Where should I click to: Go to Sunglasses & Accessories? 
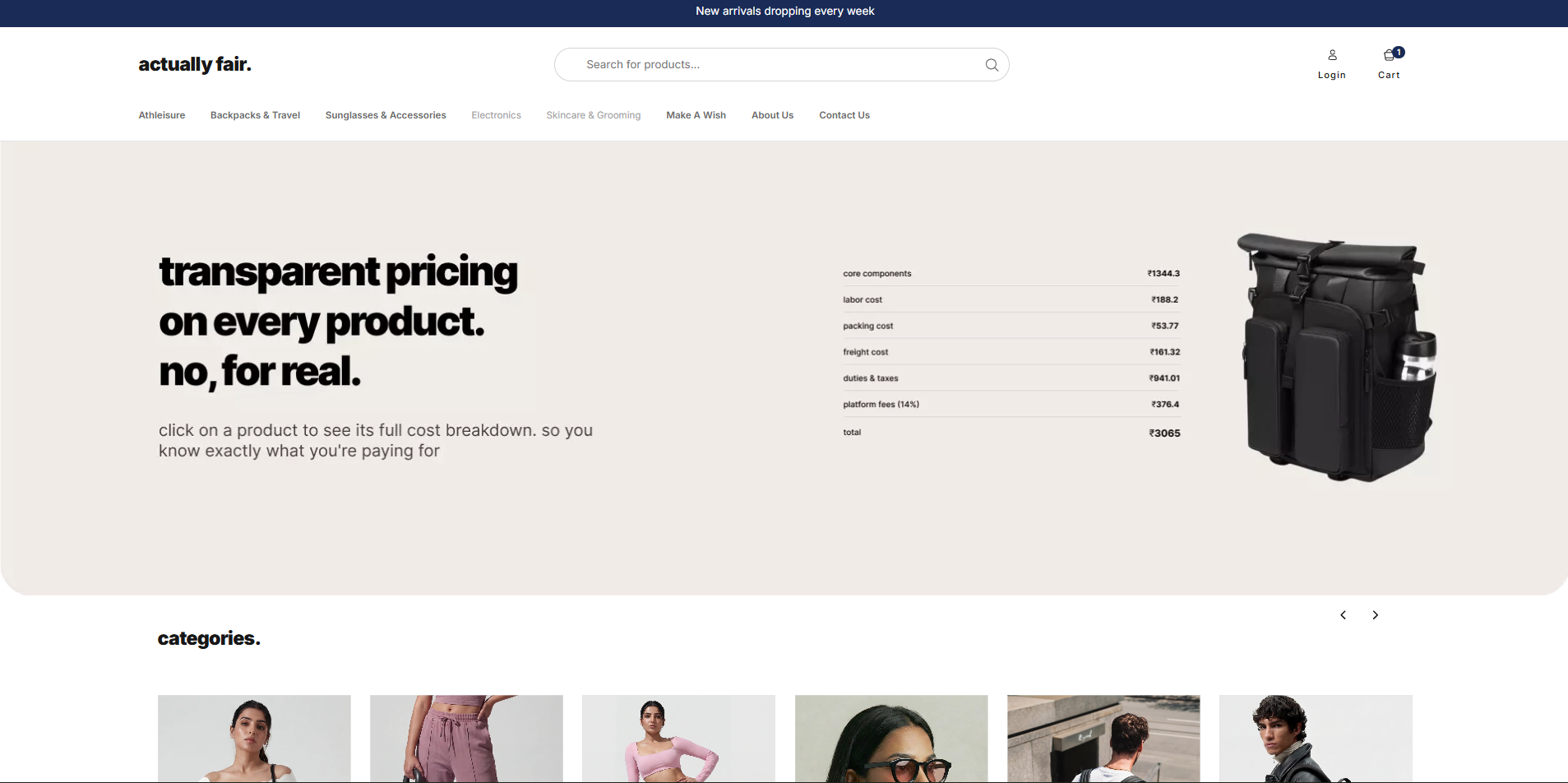pos(386,115)
